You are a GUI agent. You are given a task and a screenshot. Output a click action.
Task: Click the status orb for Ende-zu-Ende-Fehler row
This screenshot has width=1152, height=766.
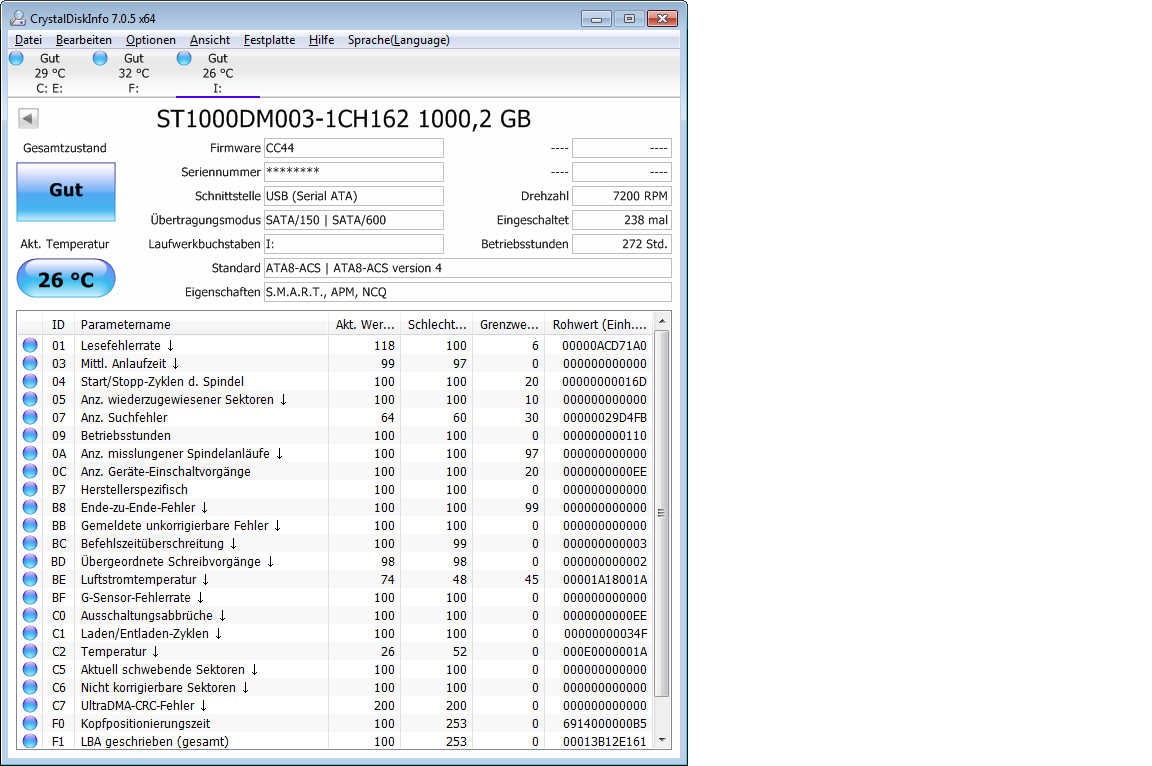coord(30,507)
